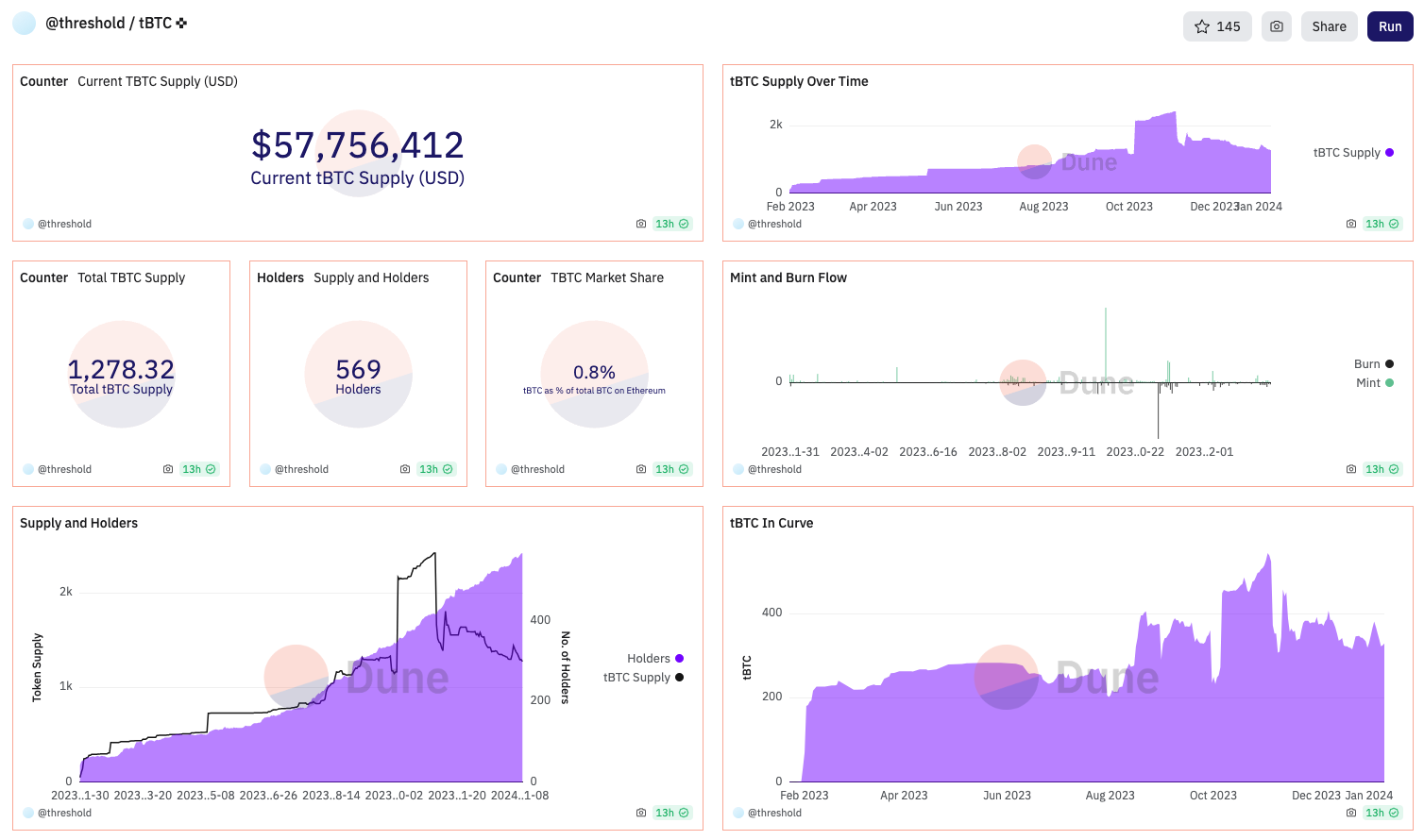This screenshot has height=840, width=1424.
Task: Click the tBTC In Curve chart title
Action: [x=771, y=523]
